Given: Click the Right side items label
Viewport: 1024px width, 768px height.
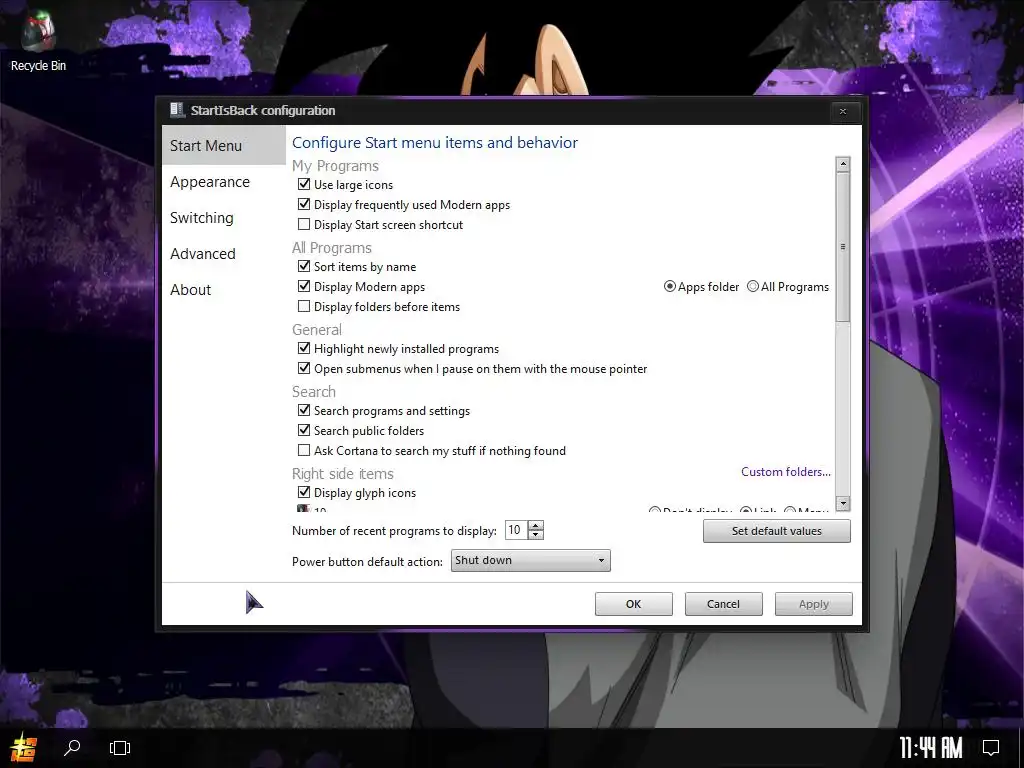Looking at the screenshot, I should pyautogui.click(x=343, y=473).
